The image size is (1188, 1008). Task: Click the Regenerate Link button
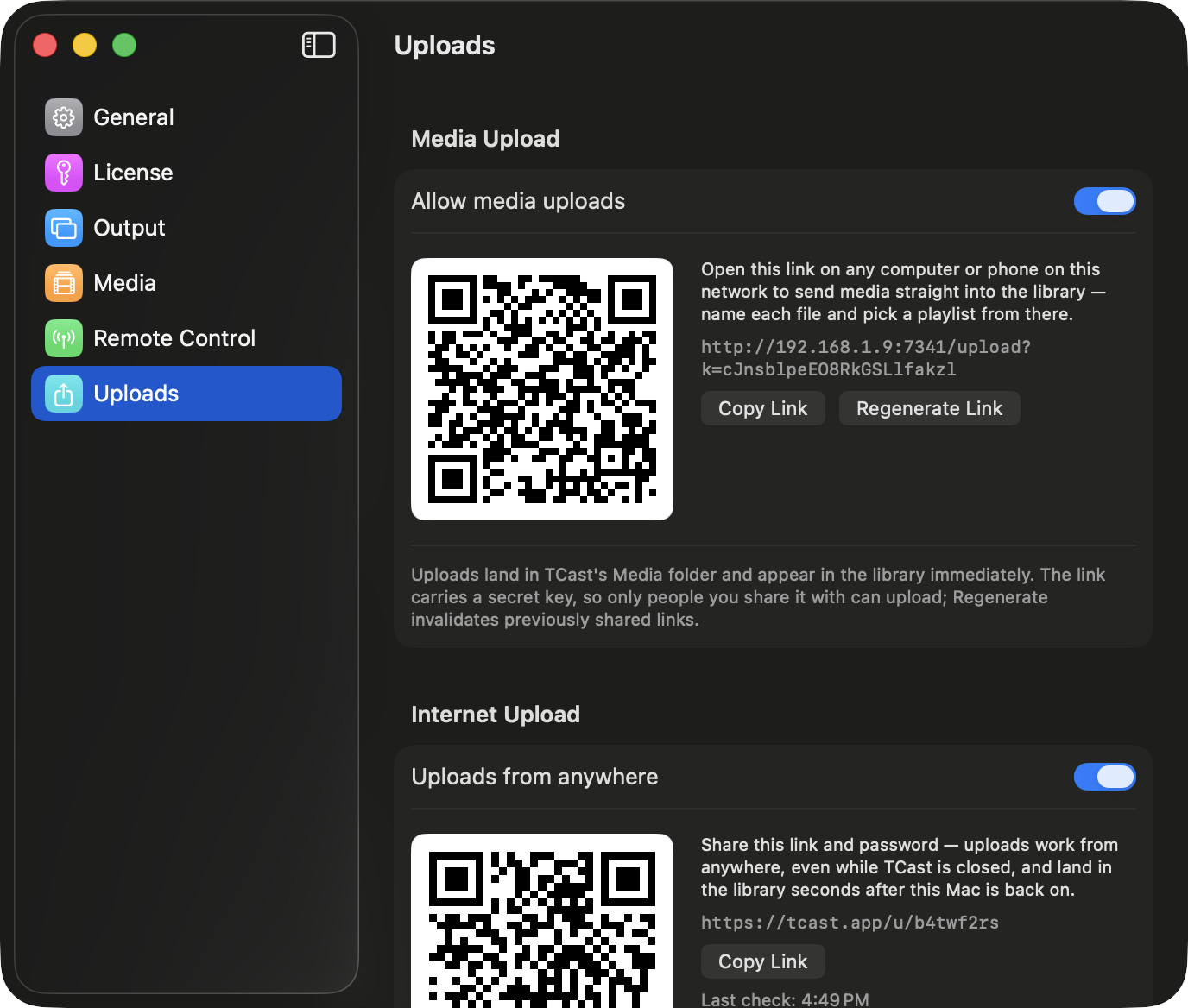(930, 408)
